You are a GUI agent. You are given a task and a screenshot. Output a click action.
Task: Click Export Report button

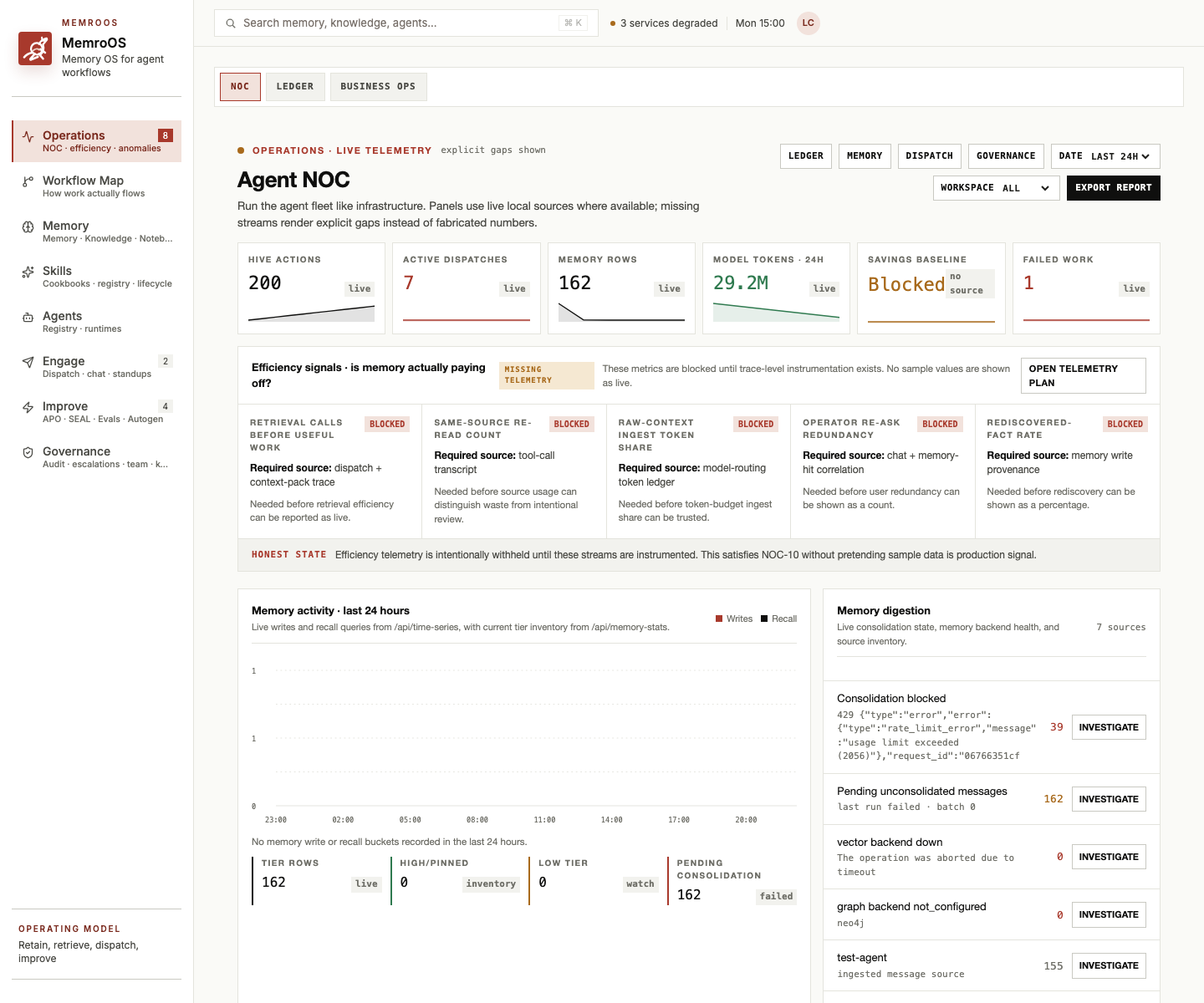[1114, 188]
